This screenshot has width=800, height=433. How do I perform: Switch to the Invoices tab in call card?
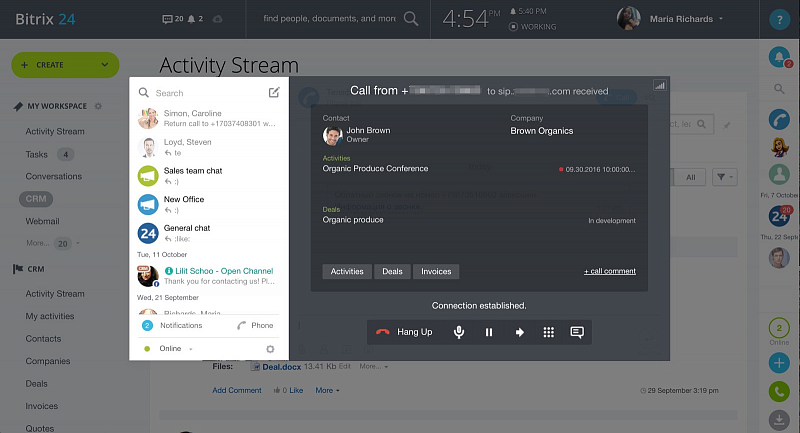tap(436, 271)
